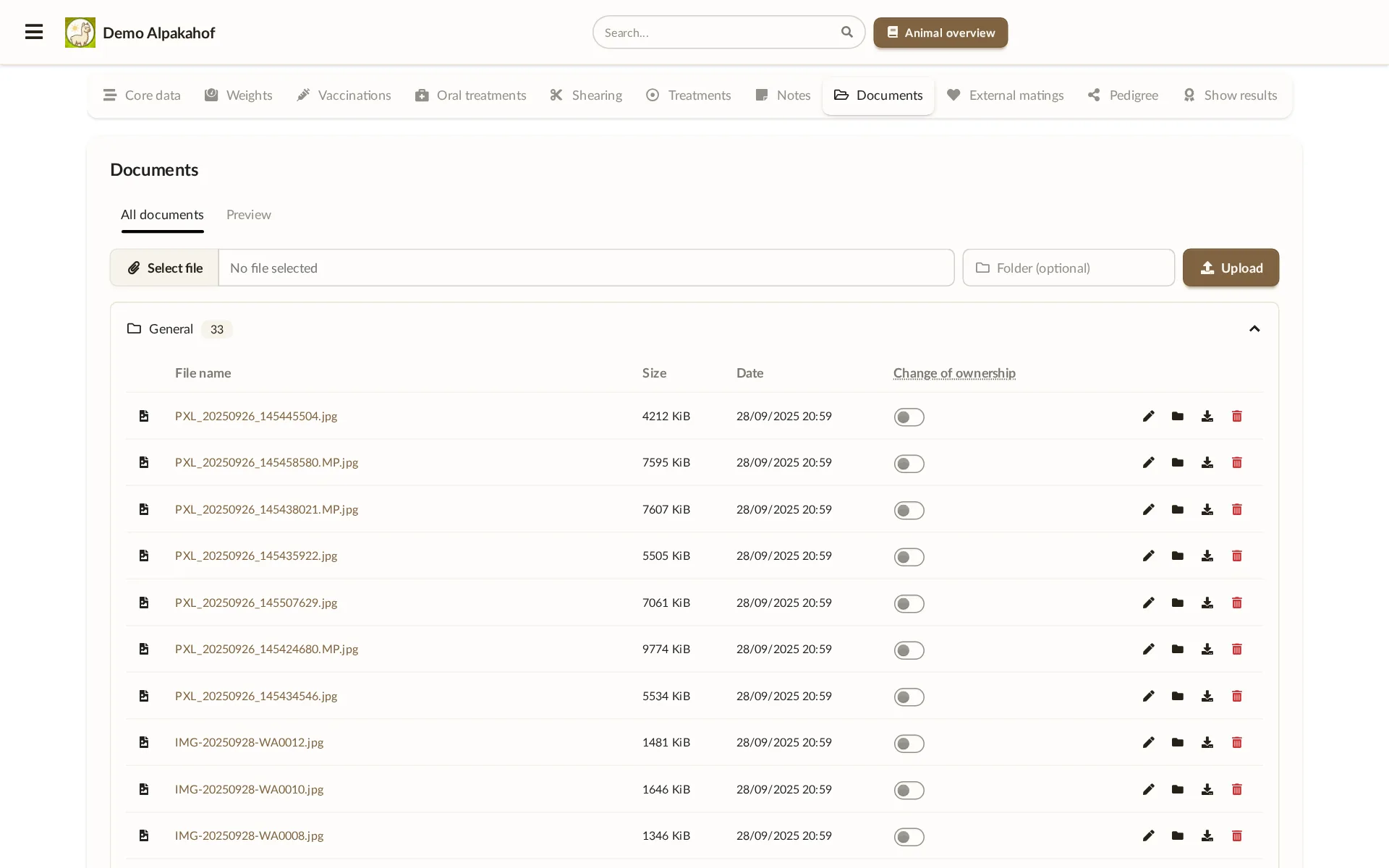The width and height of the screenshot is (1389, 868).
Task: Click the Demo Alpakahof alpaca logo
Action: point(80,33)
